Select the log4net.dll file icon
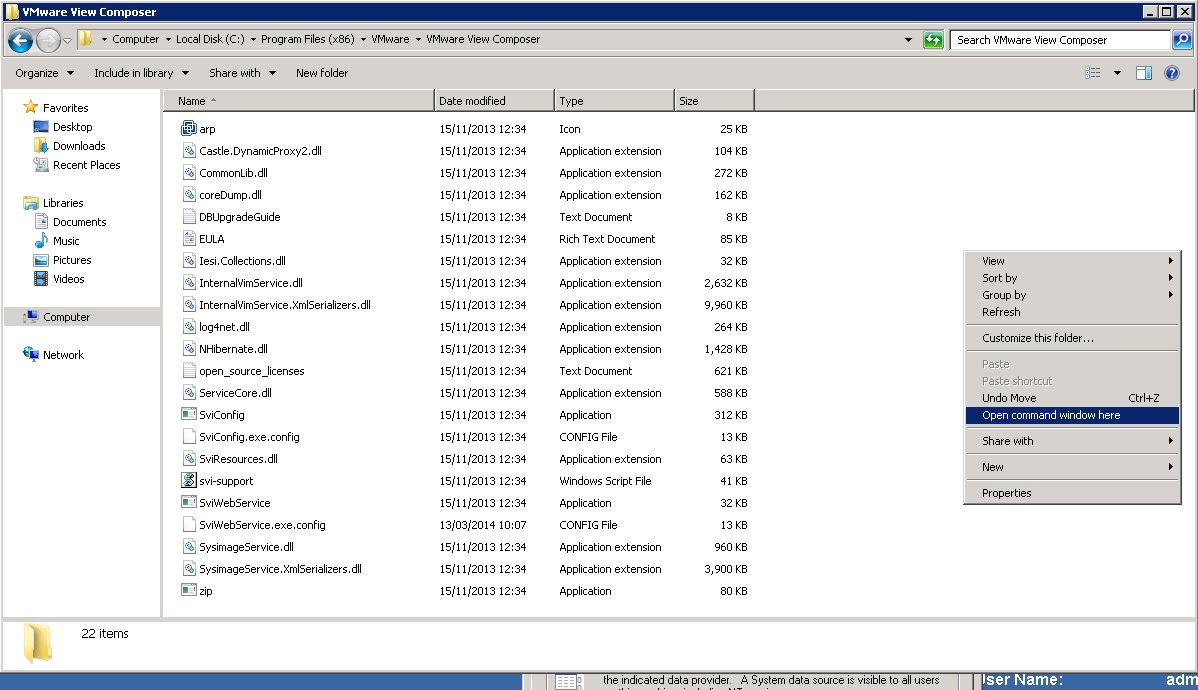This screenshot has width=1198, height=690. pyautogui.click(x=189, y=326)
